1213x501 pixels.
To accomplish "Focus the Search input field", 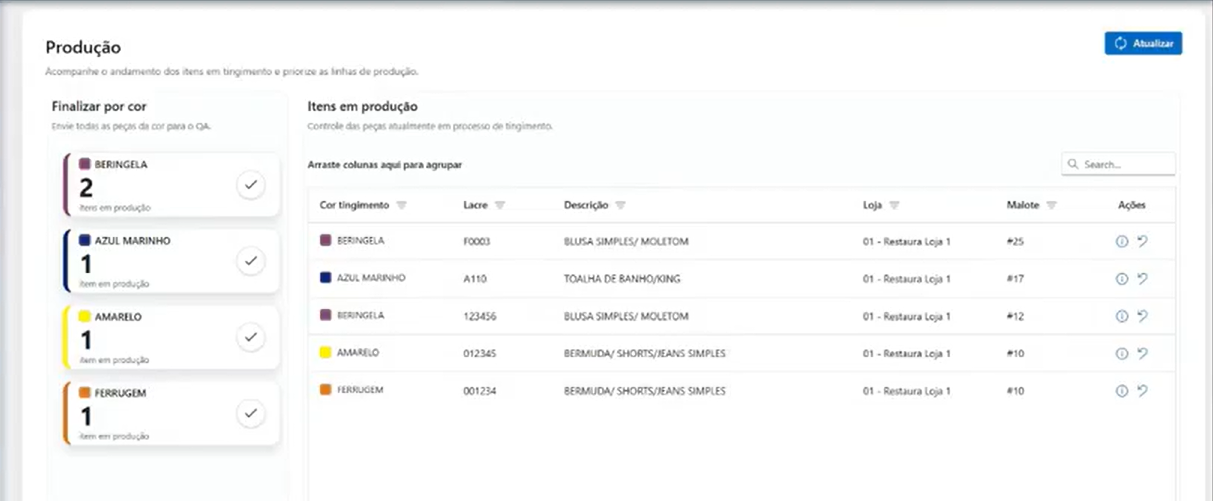I will coord(1125,164).
